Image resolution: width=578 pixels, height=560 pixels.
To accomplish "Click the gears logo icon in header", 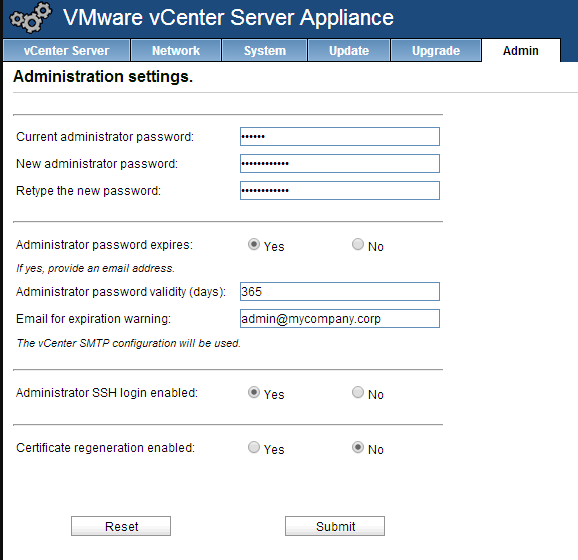I will [30, 17].
